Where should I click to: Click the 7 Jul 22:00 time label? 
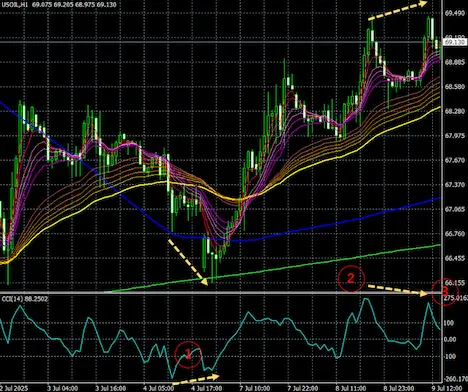point(303,388)
